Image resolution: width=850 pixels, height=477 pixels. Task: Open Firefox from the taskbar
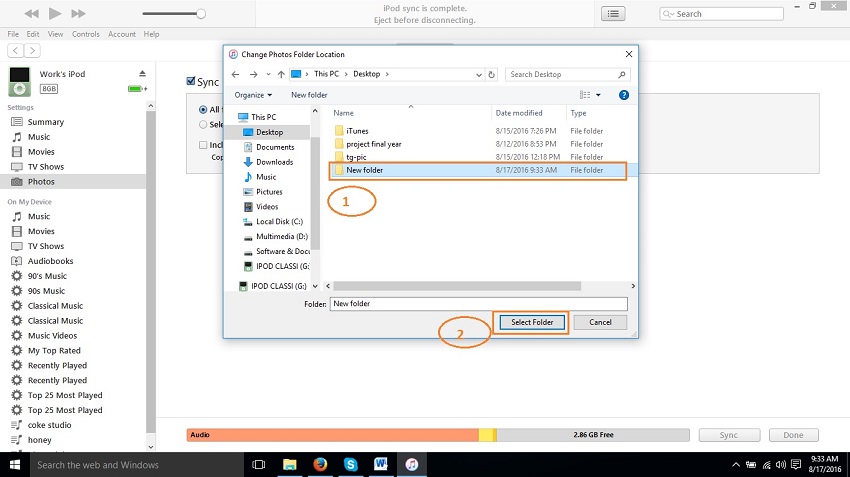tap(320, 465)
